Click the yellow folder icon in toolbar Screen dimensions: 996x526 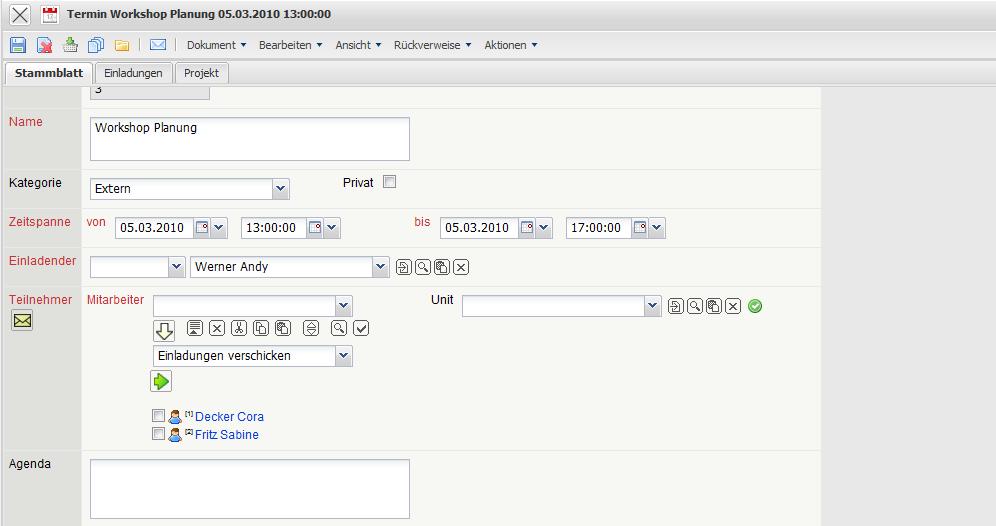[x=122, y=45]
